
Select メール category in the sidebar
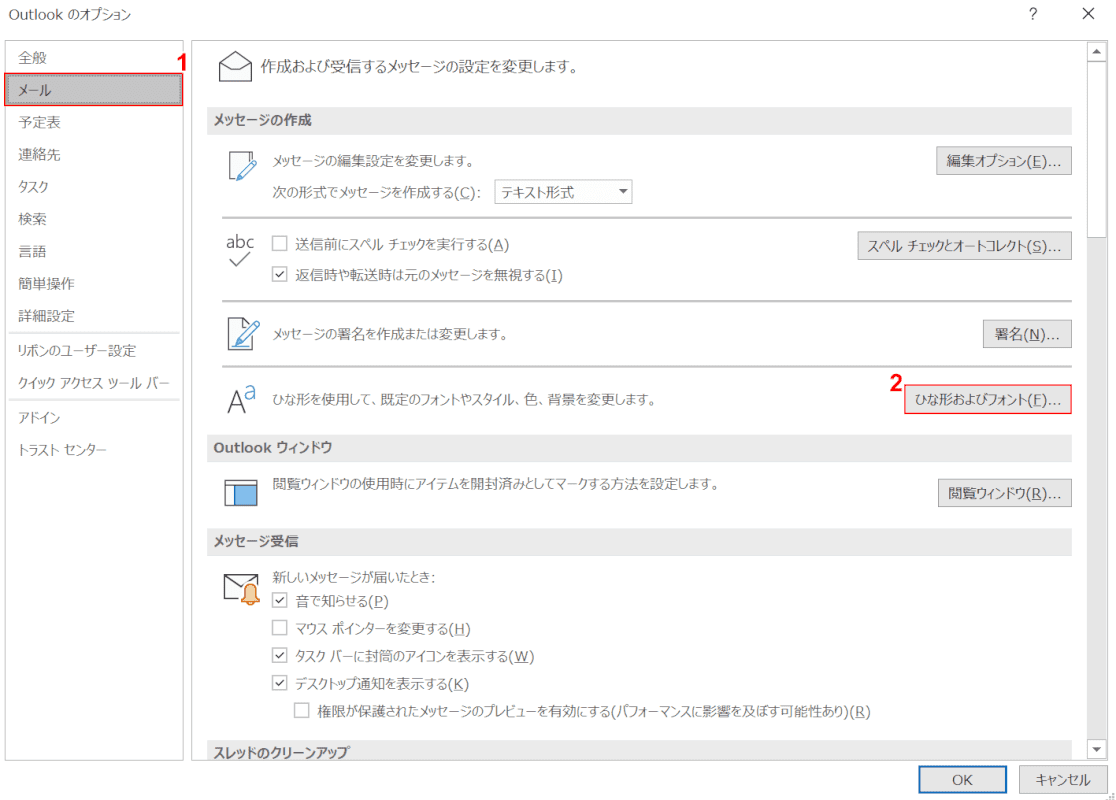click(94, 90)
